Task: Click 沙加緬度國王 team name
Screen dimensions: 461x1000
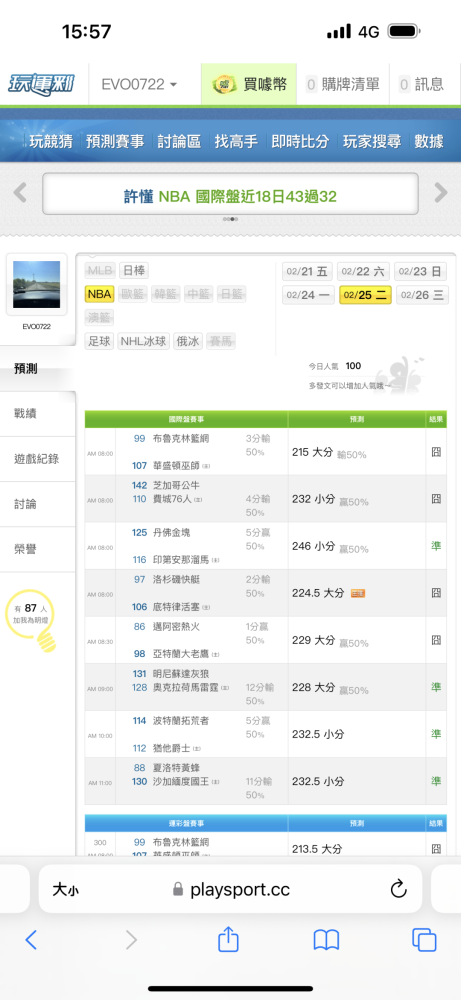Action: (181, 782)
